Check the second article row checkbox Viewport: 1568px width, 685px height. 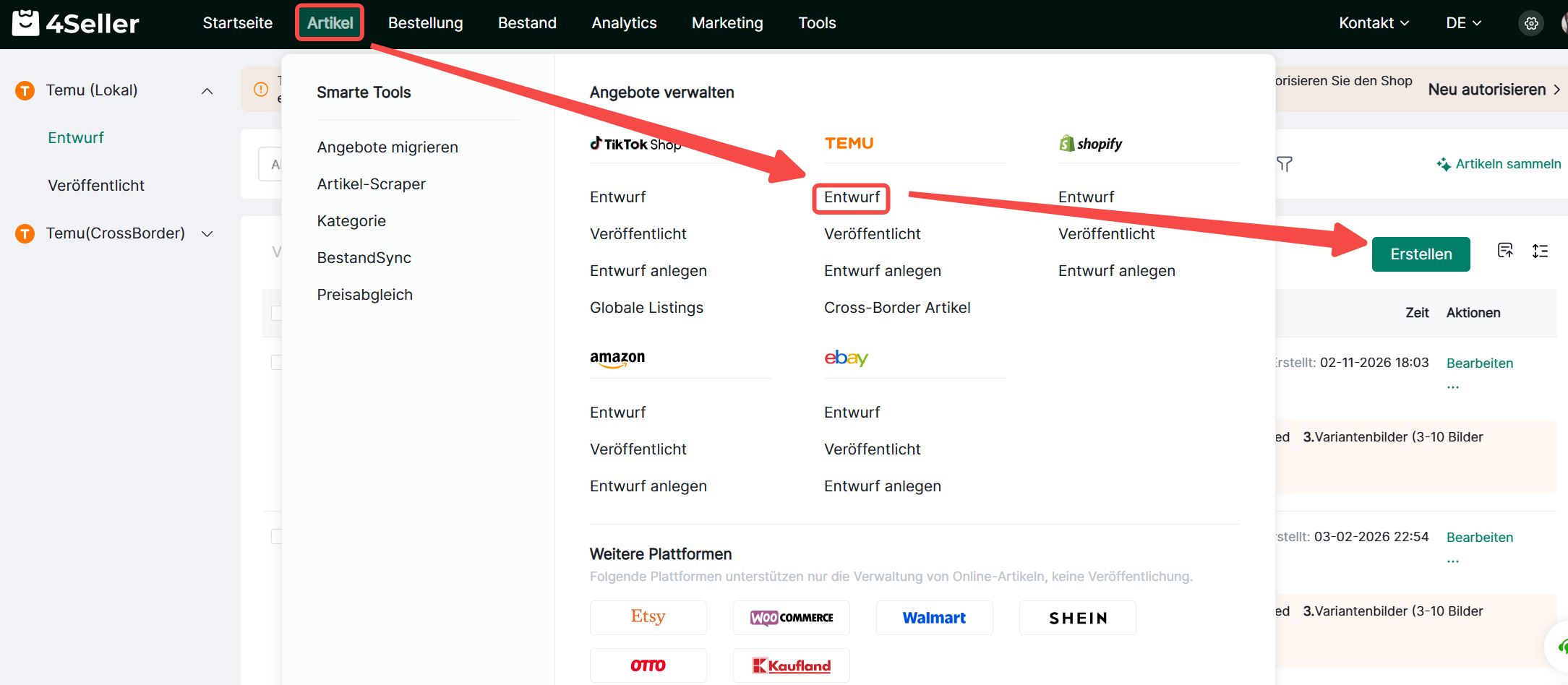pyautogui.click(x=276, y=536)
